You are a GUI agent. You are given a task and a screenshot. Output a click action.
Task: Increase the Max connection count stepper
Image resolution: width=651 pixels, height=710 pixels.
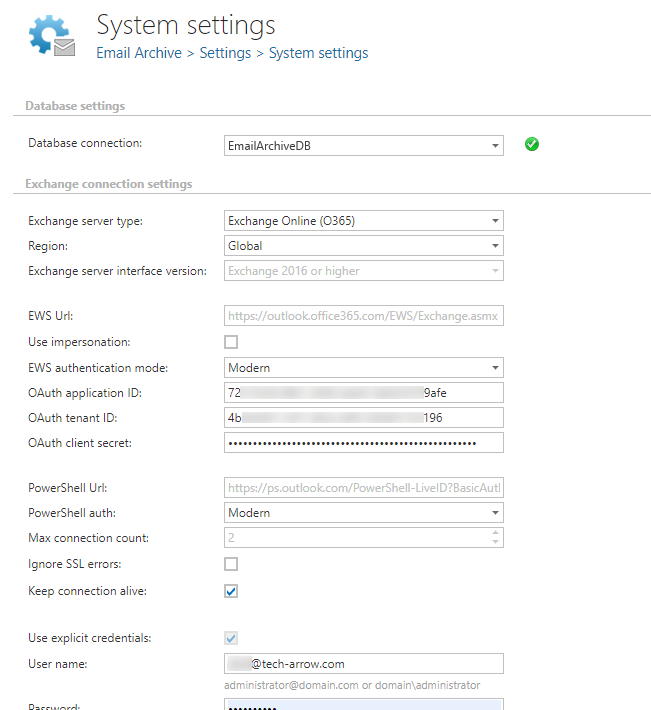[x=495, y=534]
